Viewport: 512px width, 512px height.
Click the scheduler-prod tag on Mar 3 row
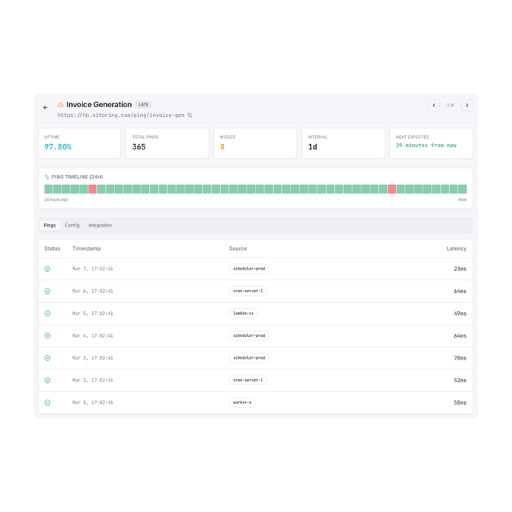249,358
